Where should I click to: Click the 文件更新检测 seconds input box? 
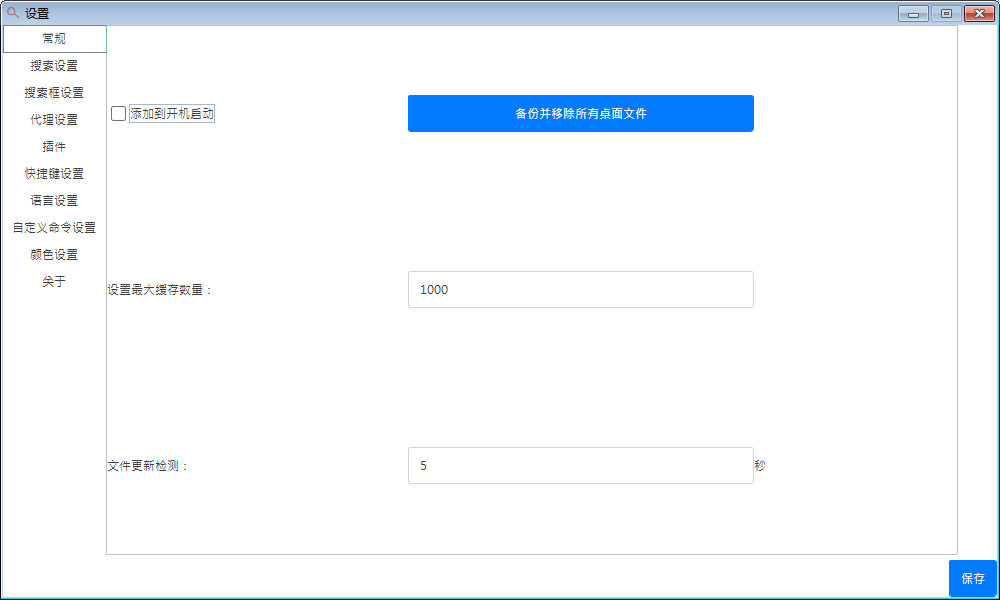coord(580,466)
